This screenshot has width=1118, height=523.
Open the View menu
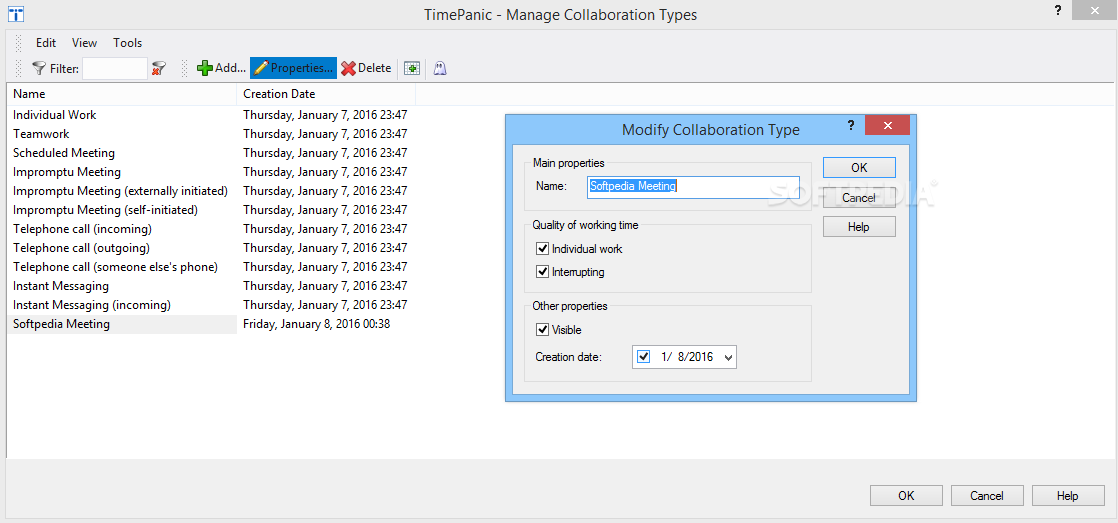point(84,43)
